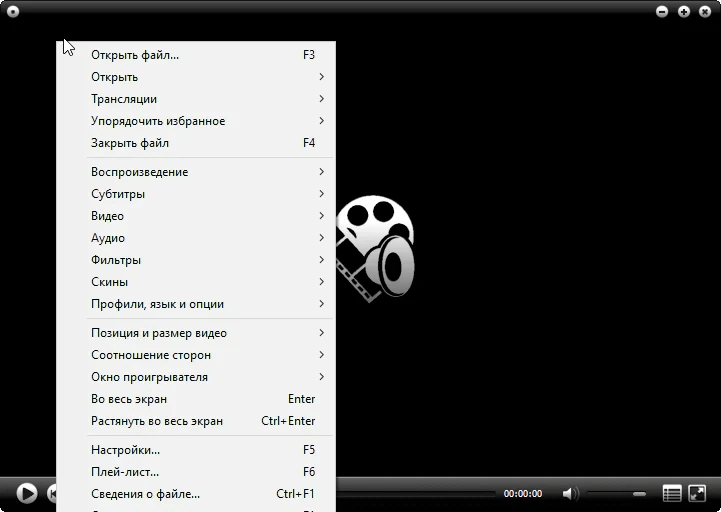The height and width of the screenshot is (512, 721).
Task: Adjust the volume slider
Action: (616, 494)
